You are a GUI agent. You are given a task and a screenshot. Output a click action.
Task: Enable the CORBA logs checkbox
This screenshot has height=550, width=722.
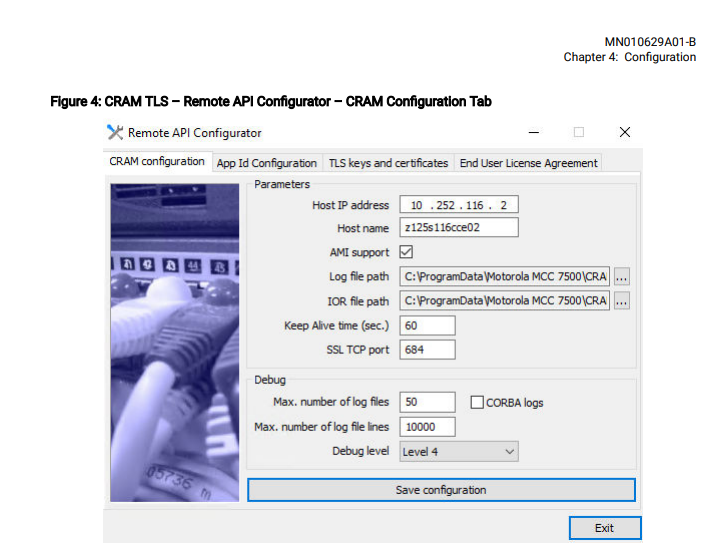477,403
